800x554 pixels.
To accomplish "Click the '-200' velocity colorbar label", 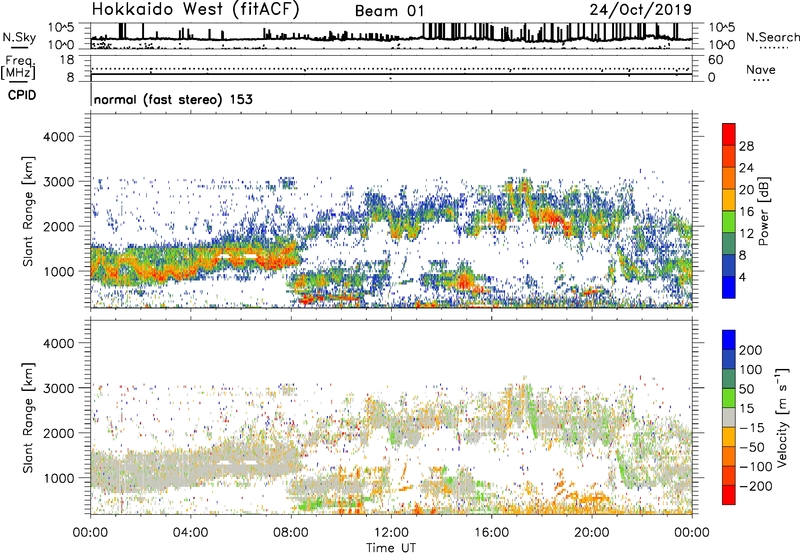I will [x=756, y=486].
